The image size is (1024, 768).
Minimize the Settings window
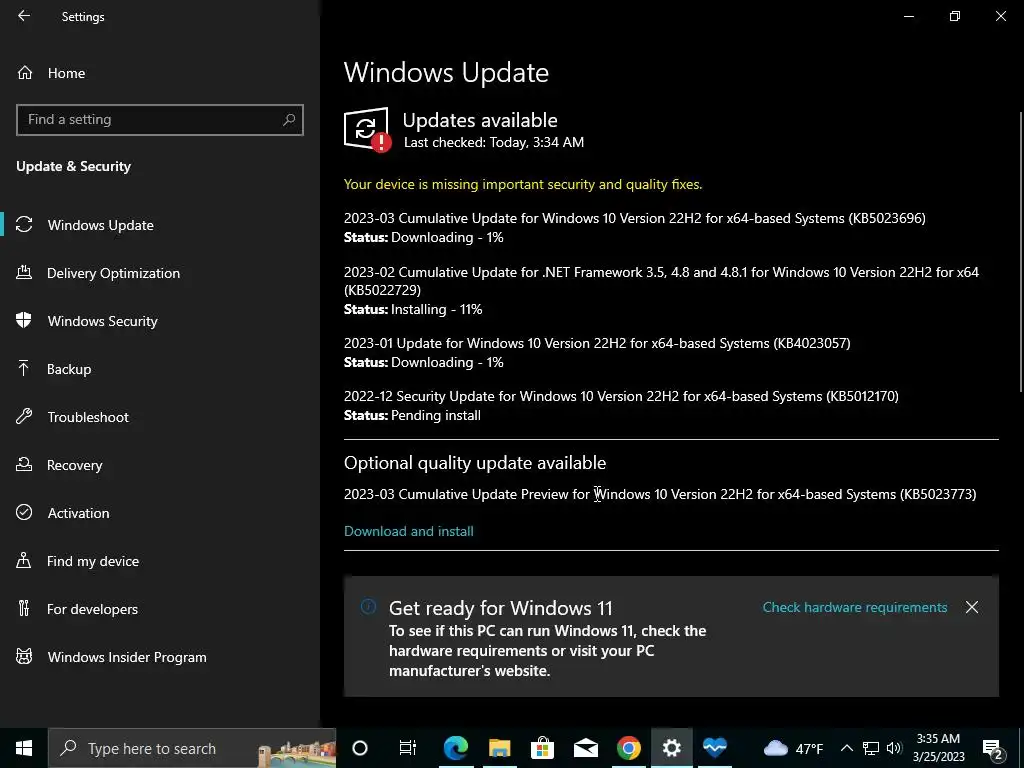(x=909, y=16)
